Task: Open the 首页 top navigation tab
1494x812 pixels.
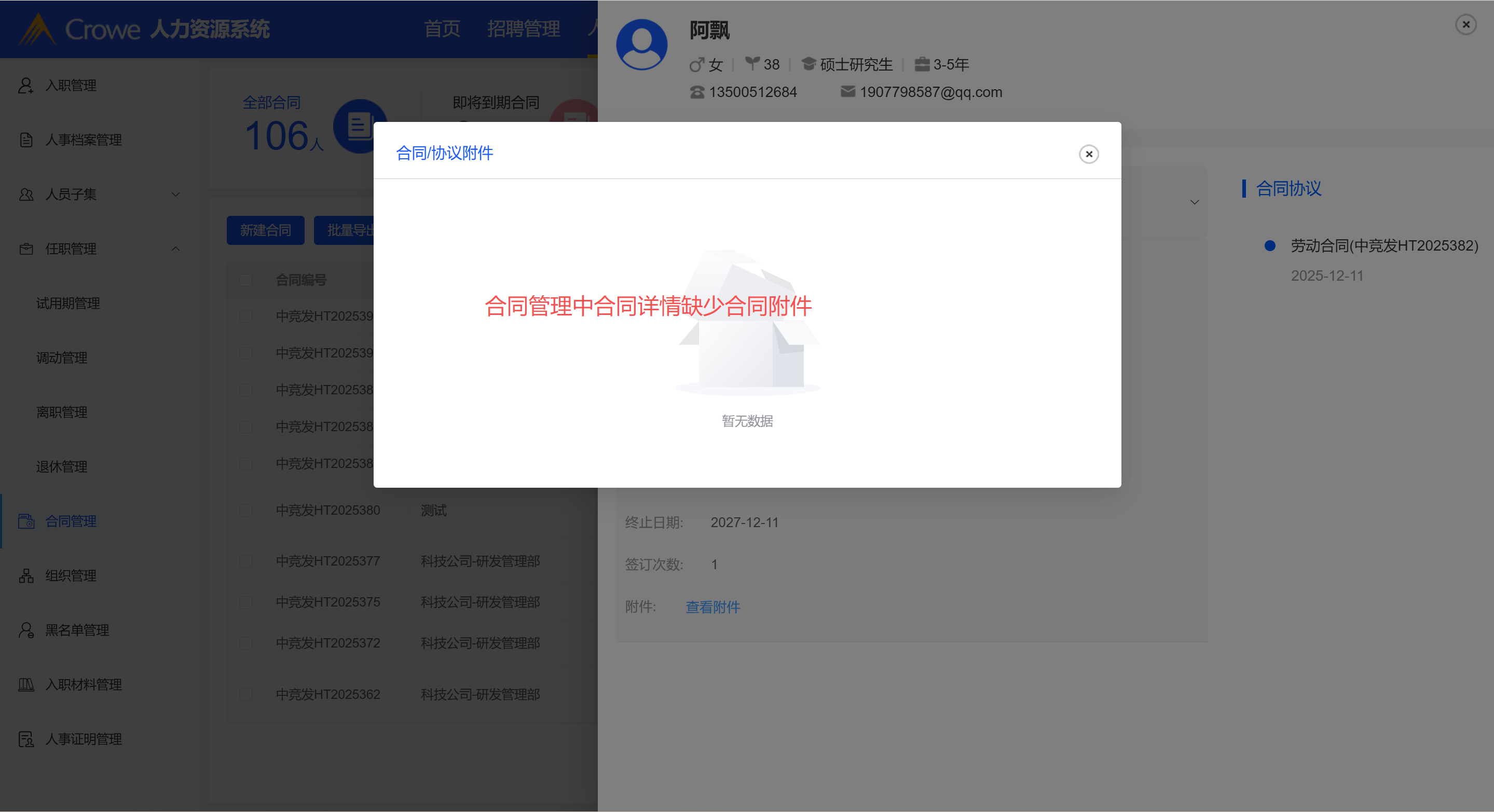Action: 442,29
